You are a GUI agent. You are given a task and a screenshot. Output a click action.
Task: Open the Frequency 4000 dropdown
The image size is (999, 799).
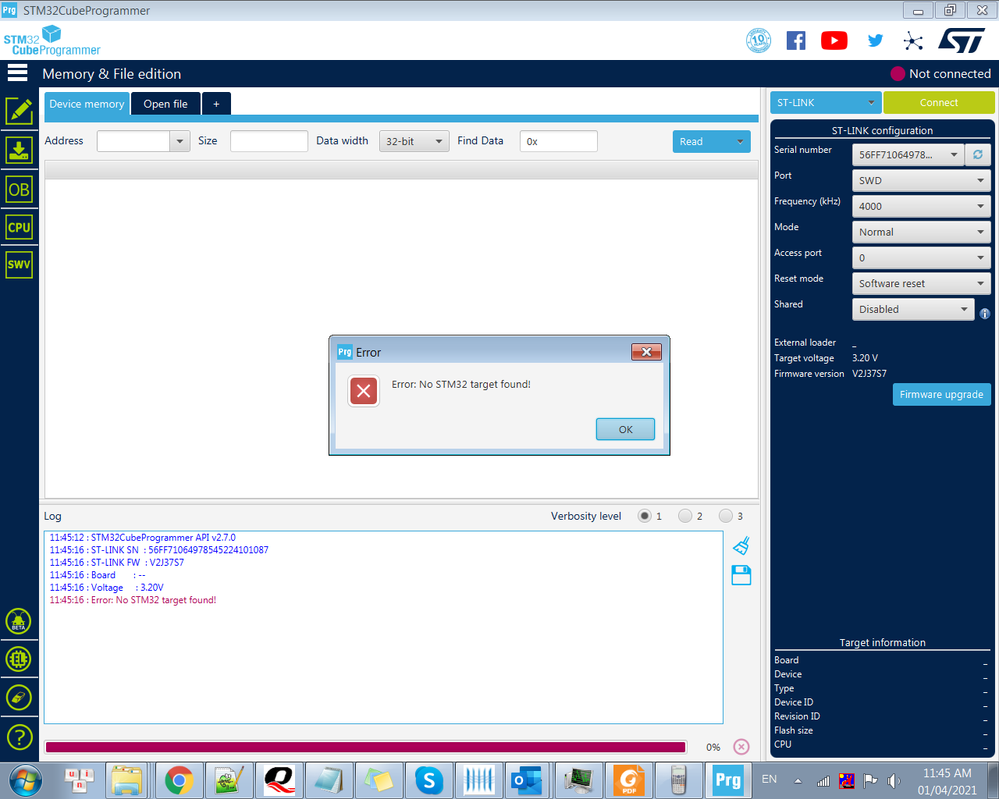pos(921,206)
